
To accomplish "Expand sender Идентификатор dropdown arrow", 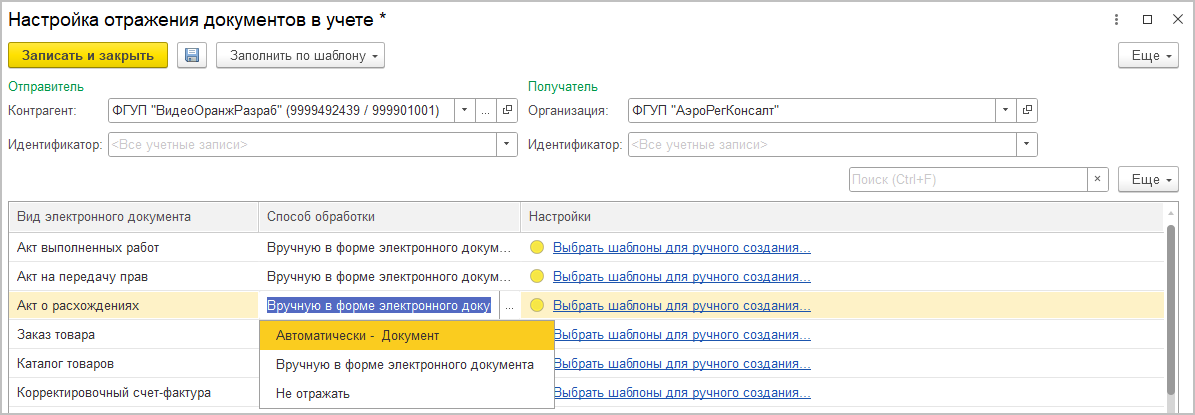I will coord(507,145).
